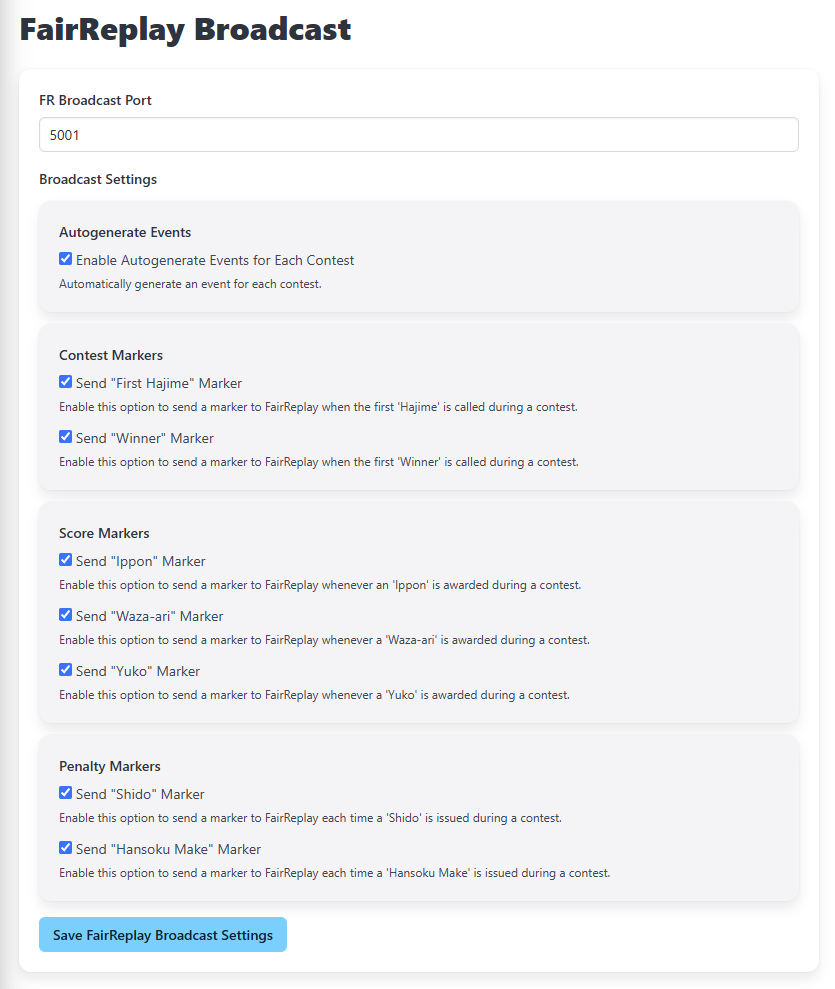
Task: Disable "Enable Autogenerate Events for Each Contest"
Action: tap(65, 258)
